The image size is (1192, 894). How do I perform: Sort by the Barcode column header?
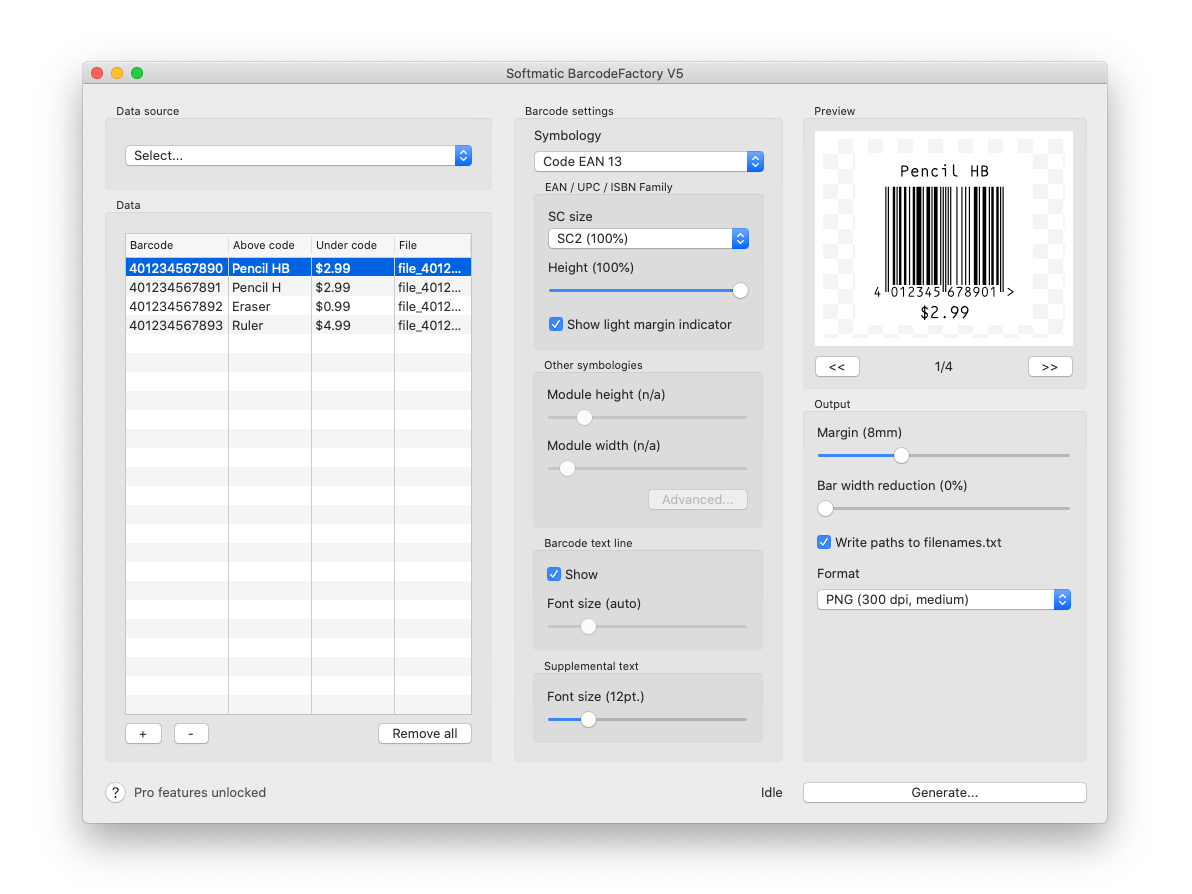176,245
